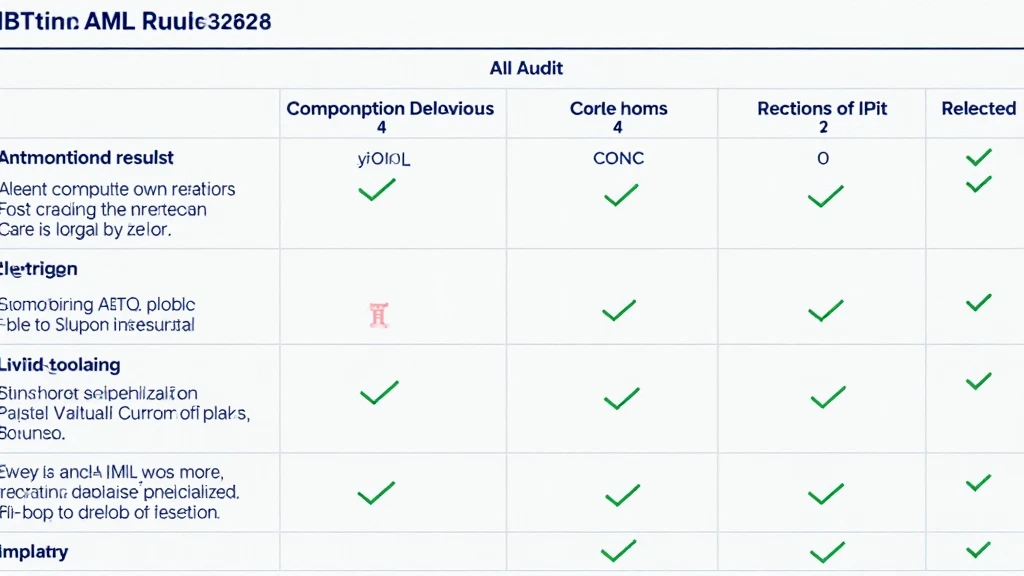Screen dimensions: 1024x576
Task: Select Corle homs checkmark in Stomobiring row
Action: click(x=619, y=310)
